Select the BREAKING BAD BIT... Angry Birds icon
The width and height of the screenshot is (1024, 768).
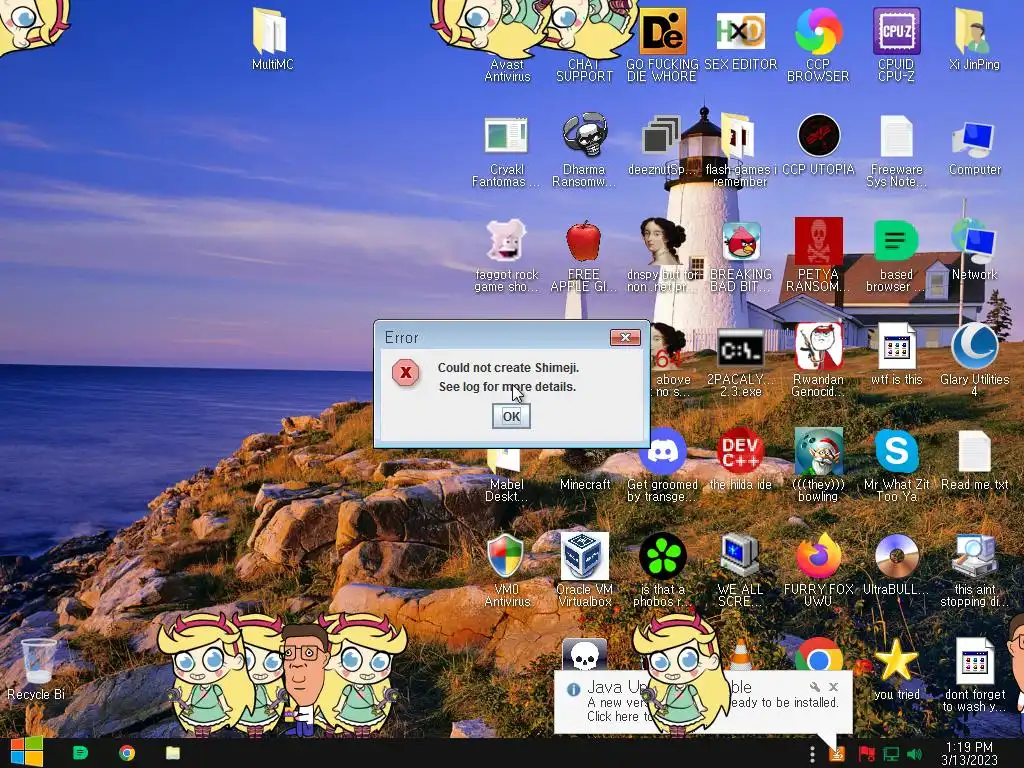740,257
